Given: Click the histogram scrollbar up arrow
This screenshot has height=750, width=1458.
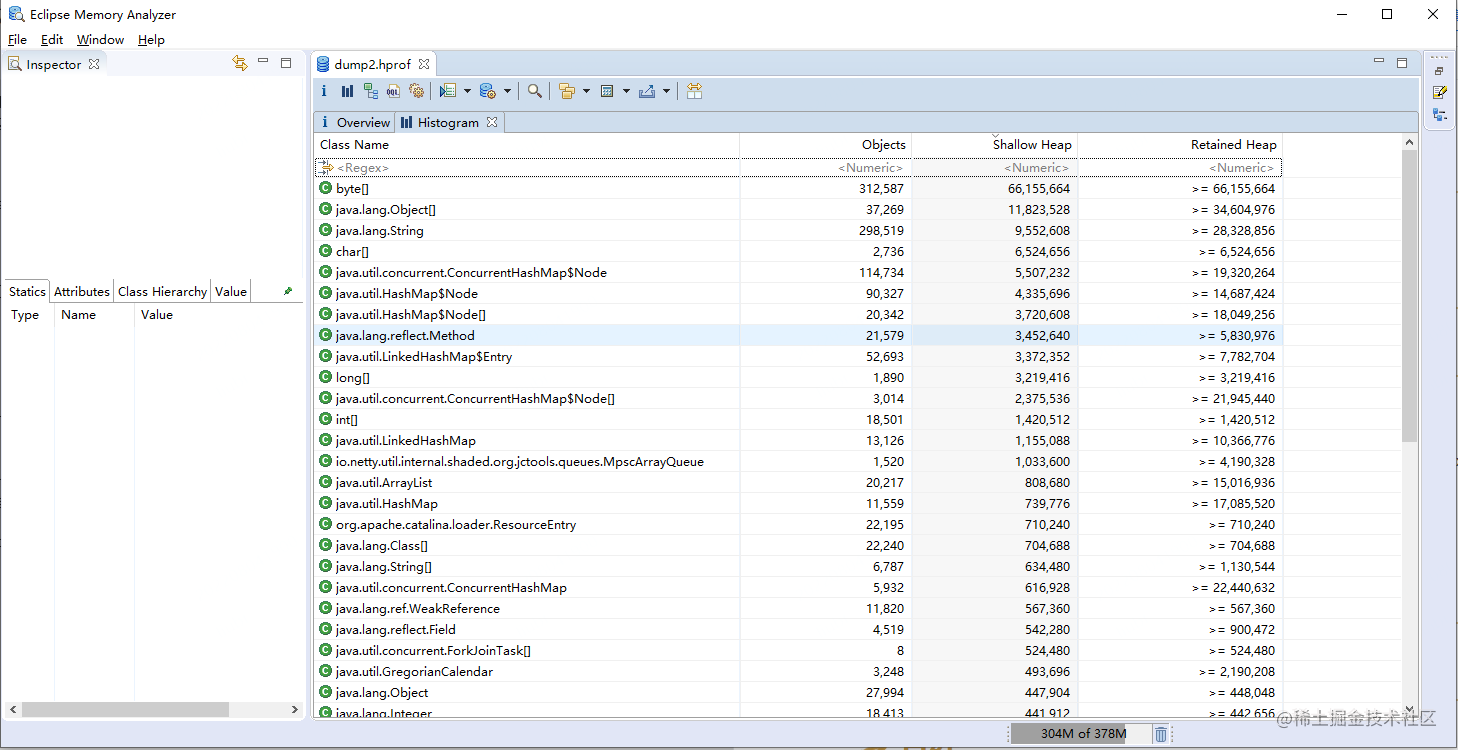Looking at the screenshot, I should click(x=1410, y=142).
